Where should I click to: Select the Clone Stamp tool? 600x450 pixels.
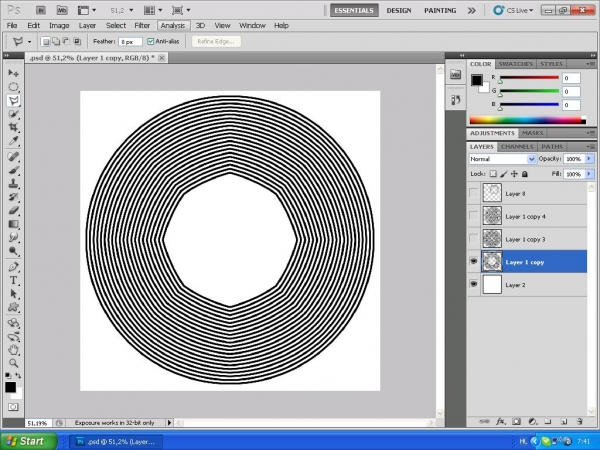(x=13, y=184)
